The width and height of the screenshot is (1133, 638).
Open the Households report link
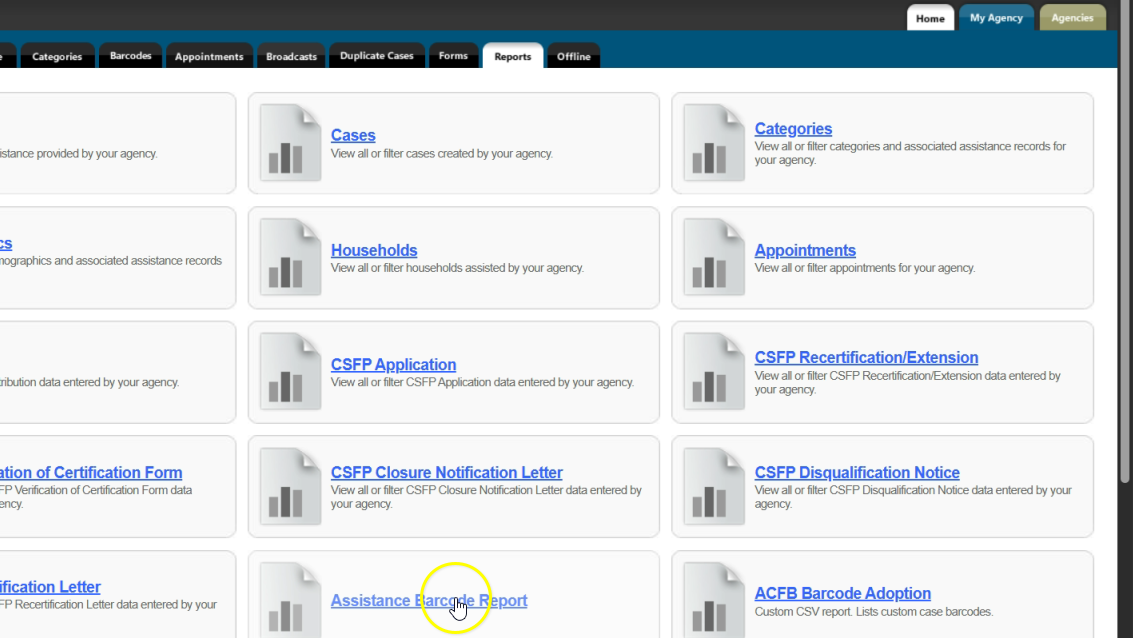click(374, 250)
